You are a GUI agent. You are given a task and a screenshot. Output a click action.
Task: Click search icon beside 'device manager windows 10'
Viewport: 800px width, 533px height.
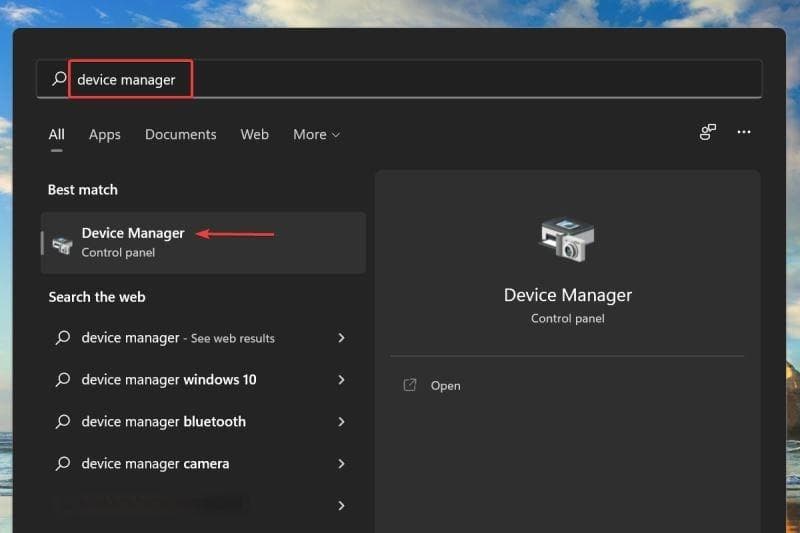63,379
